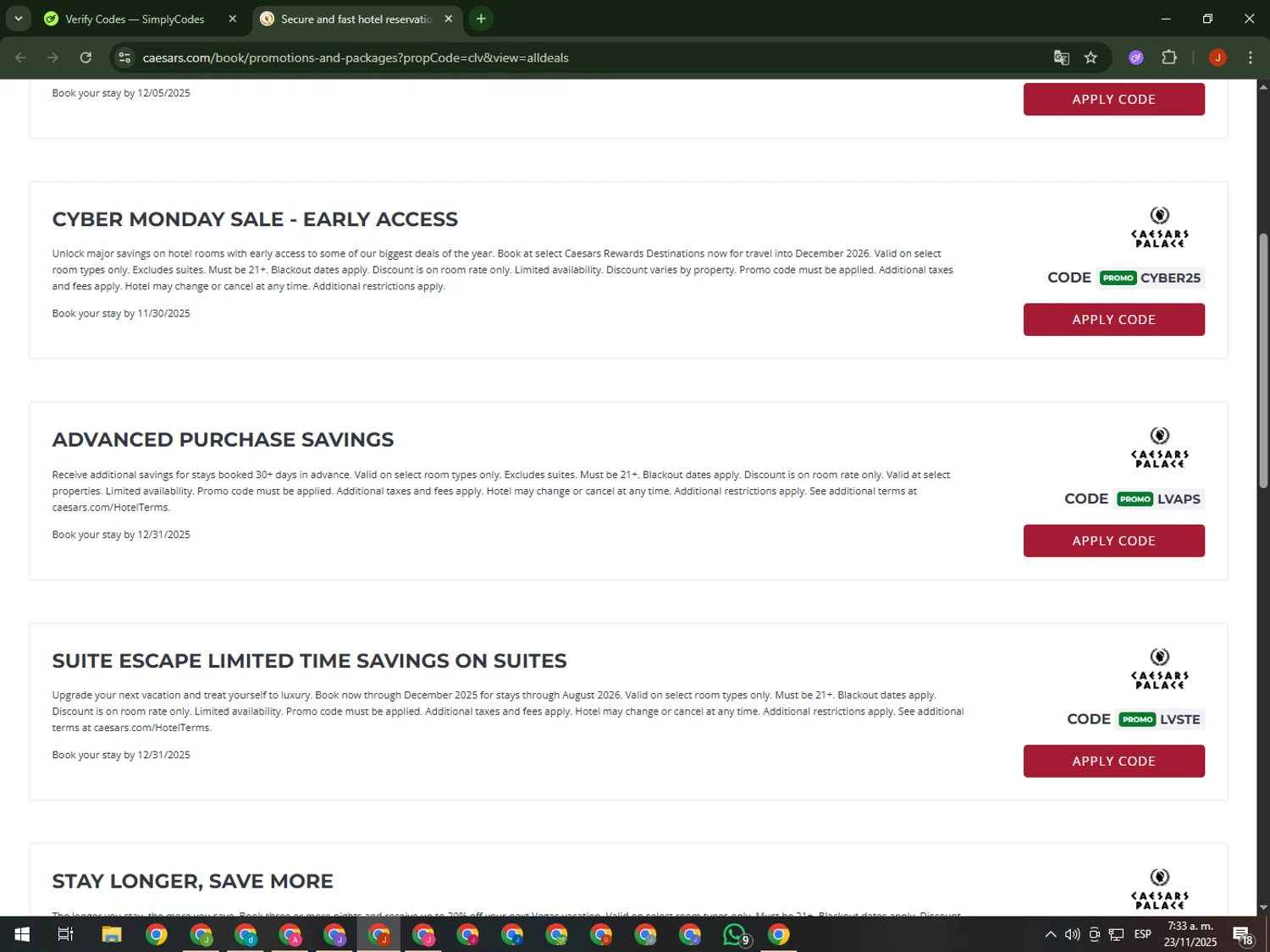The height and width of the screenshot is (952, 1270).
Task: Click Caesars Palace logo in Advanced Purchase card
Action: [x=1160, y=448]
